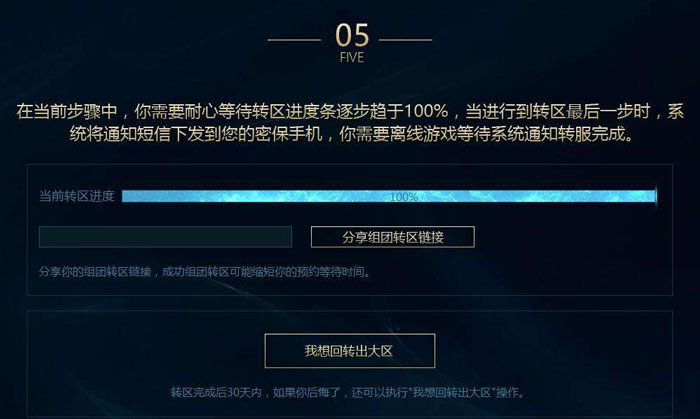The height and width of the screenshot is (419, 700).
Task: Click the note about 转区完成后30天内
Action: [350, 393]
